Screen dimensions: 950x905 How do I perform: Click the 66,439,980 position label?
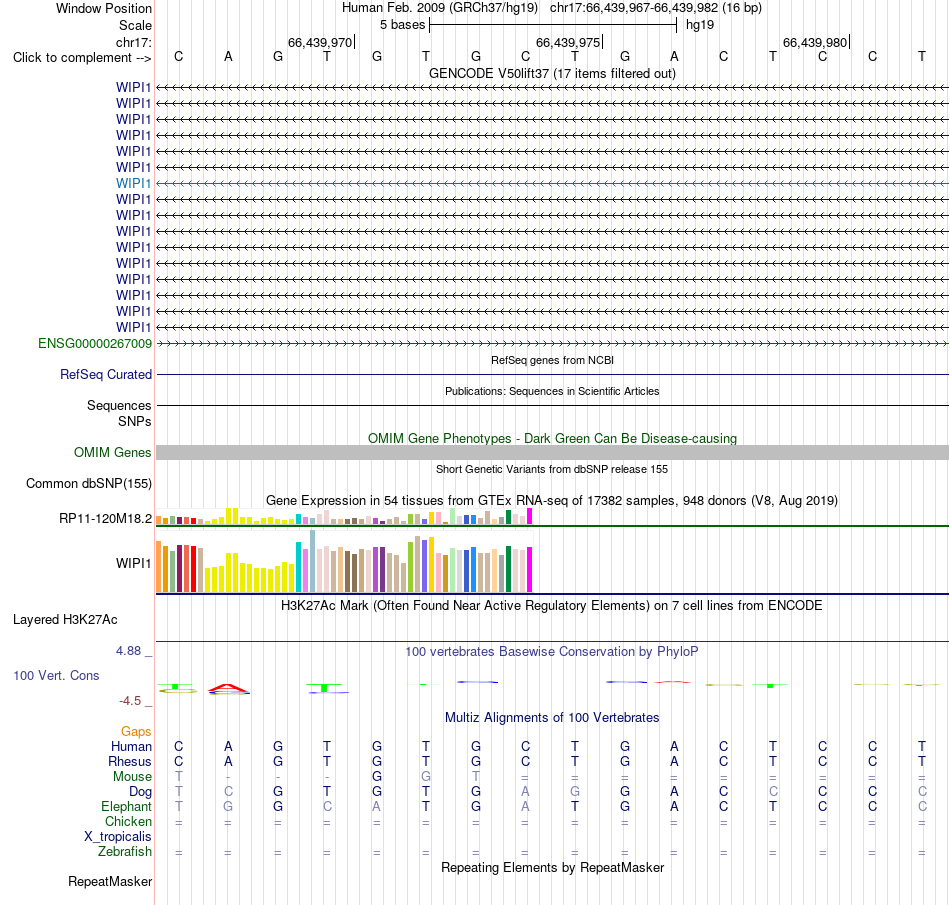[x=815, y=42]
